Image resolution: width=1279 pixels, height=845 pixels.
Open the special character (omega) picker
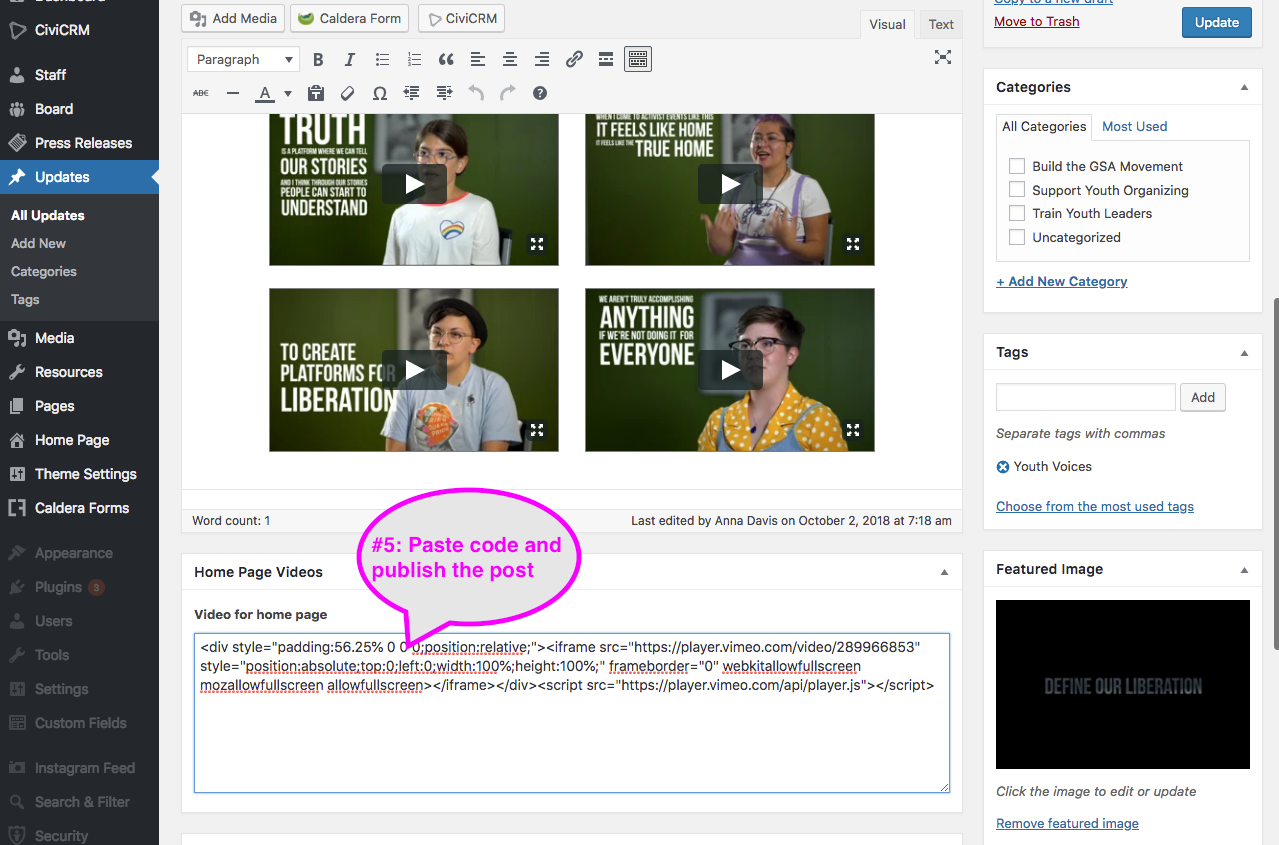coord(380,93)
